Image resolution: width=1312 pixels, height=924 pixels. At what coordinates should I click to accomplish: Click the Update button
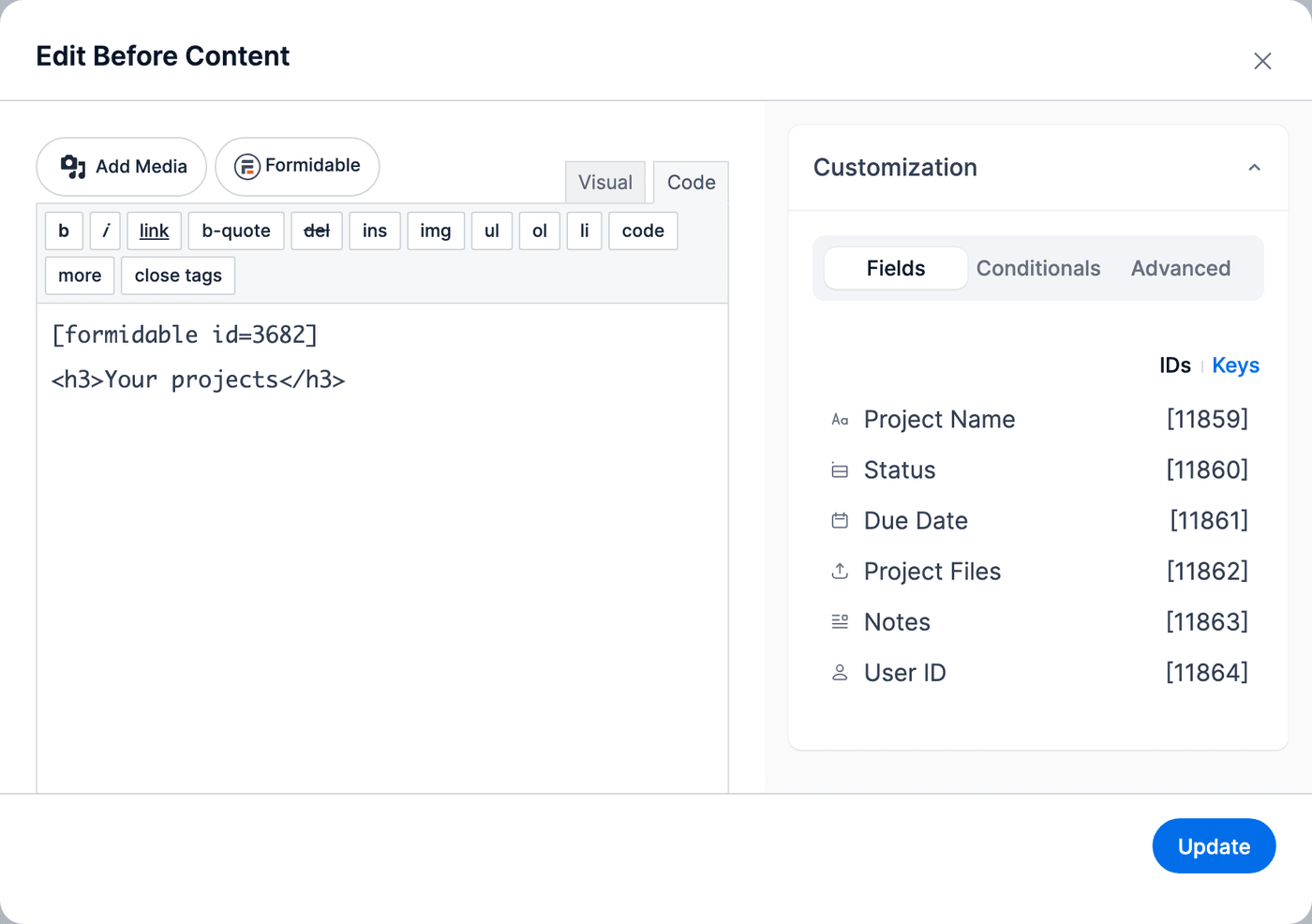1214,846
